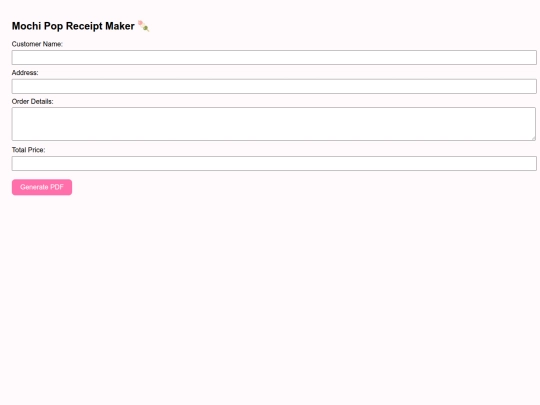
Task: Click the 'Total Price:' label
Action: (29, 150)
